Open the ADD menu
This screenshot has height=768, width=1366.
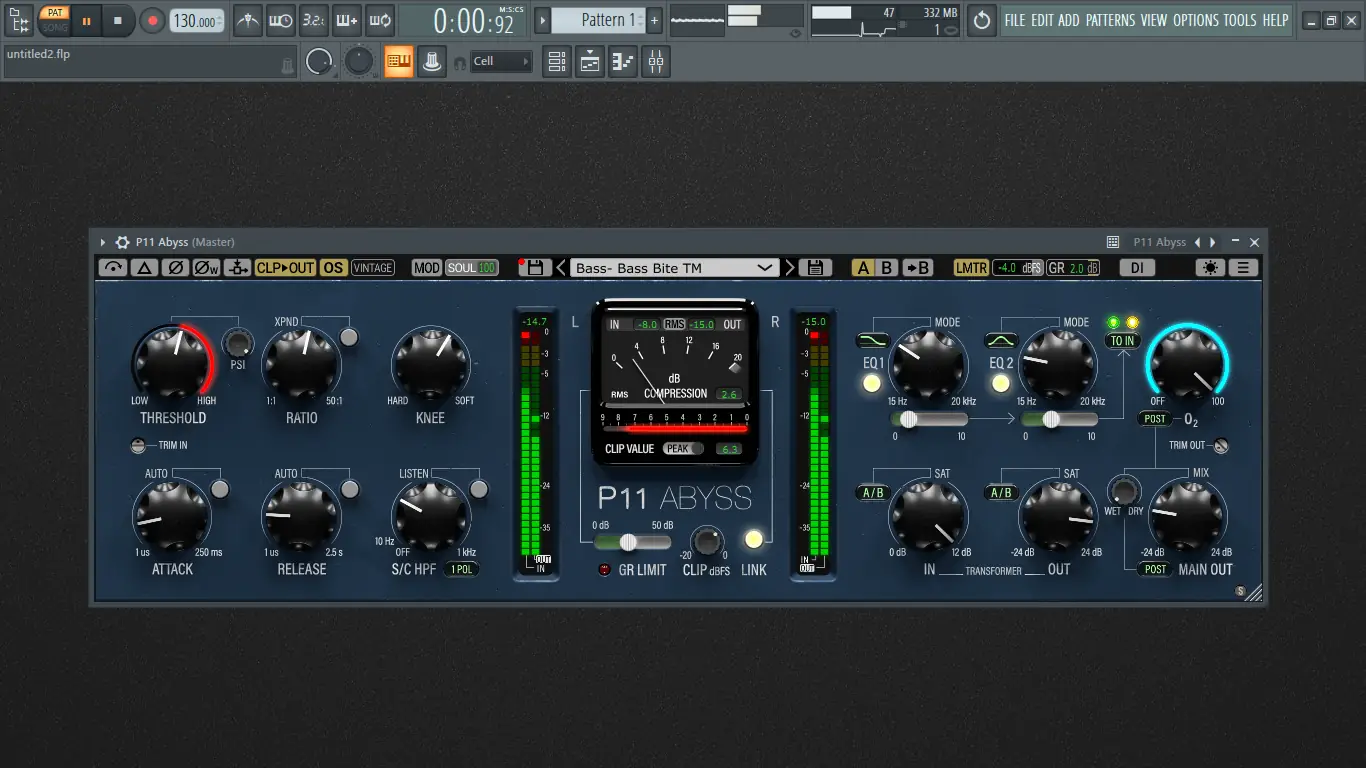[1069, 20]
